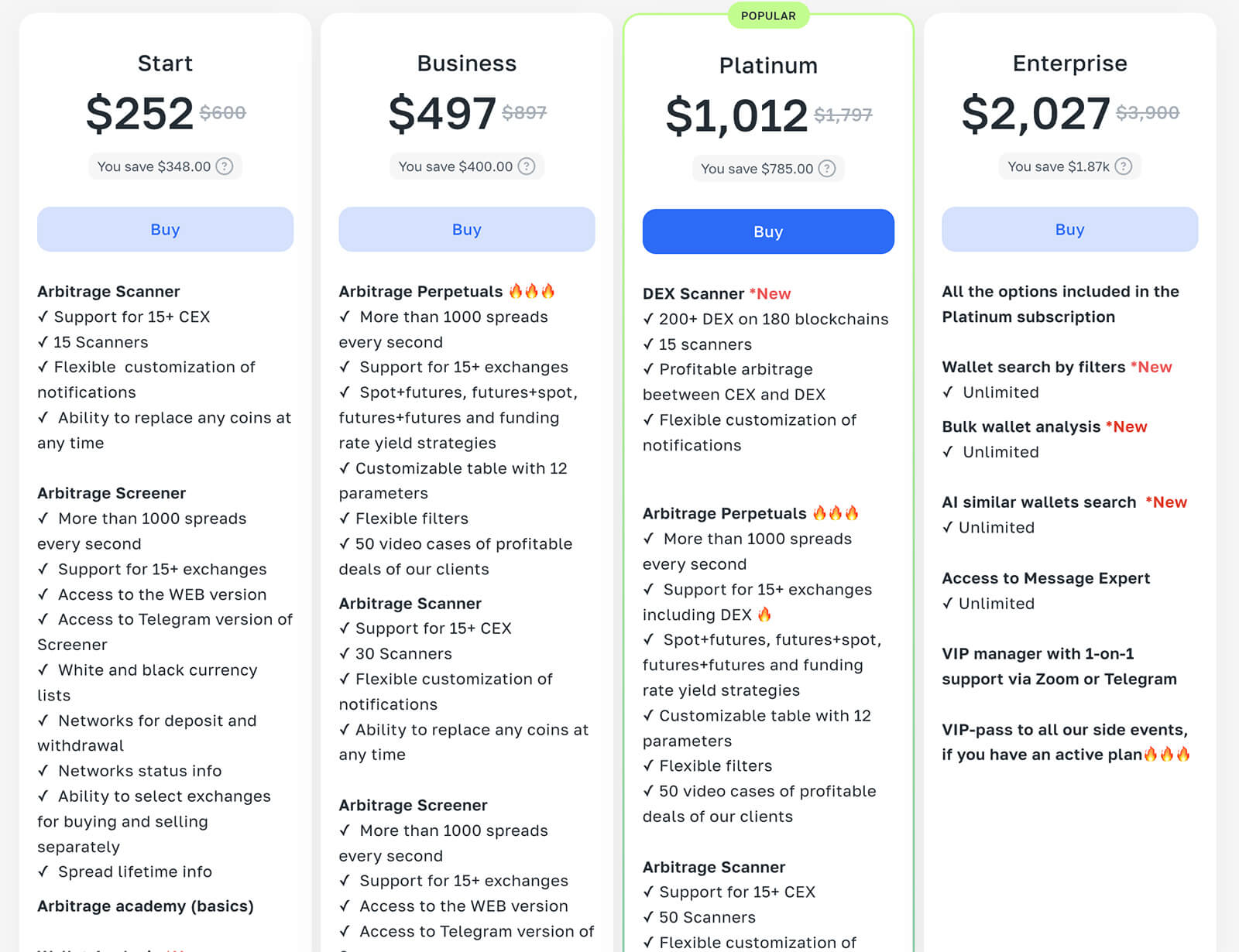Click fire icons beside Business Arbitrage Perpetuals
The image size is (1239, 952).
coord(532,291)
